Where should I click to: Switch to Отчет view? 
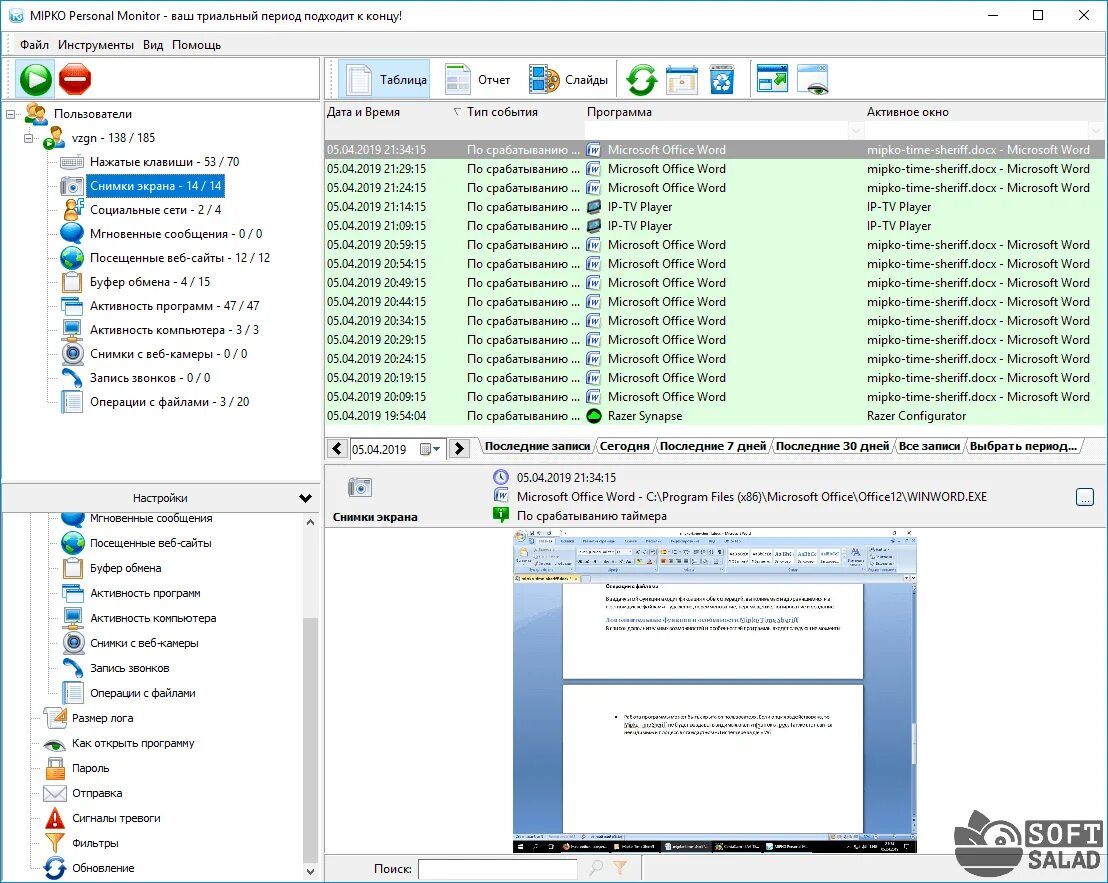click(x=477, y=79)
